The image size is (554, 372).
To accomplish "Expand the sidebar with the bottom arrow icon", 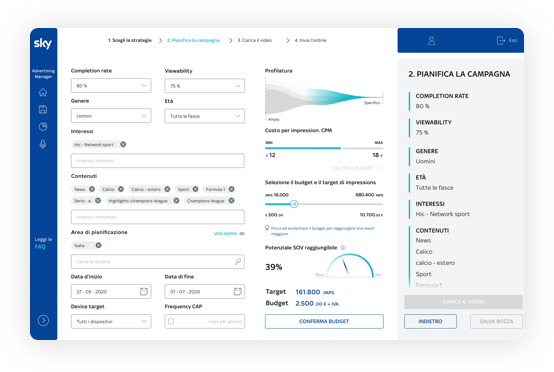I will [43, 320].
